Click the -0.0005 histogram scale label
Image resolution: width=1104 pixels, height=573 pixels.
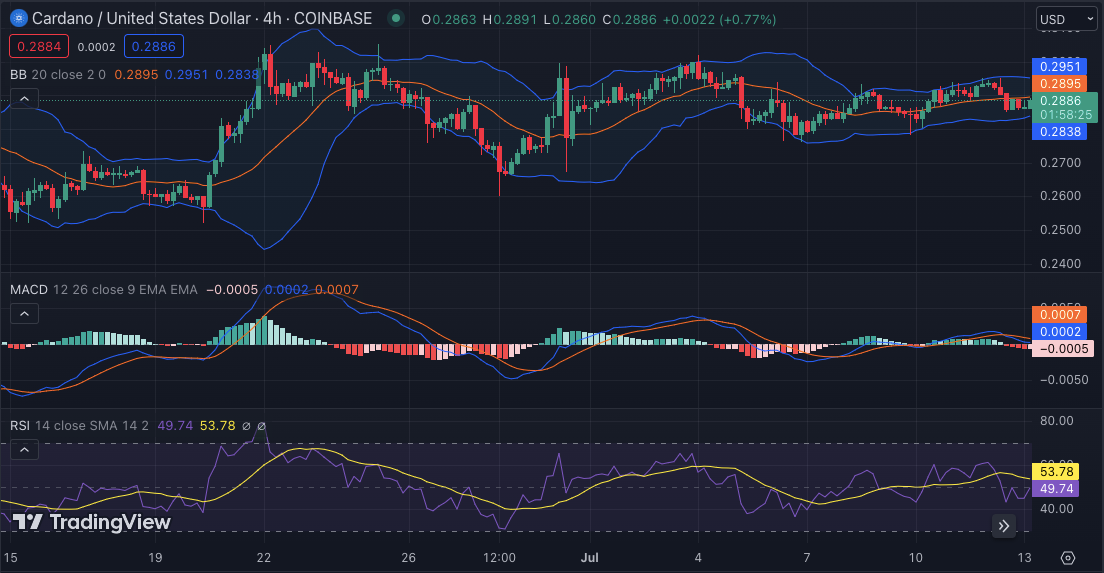click(1063, 348)
